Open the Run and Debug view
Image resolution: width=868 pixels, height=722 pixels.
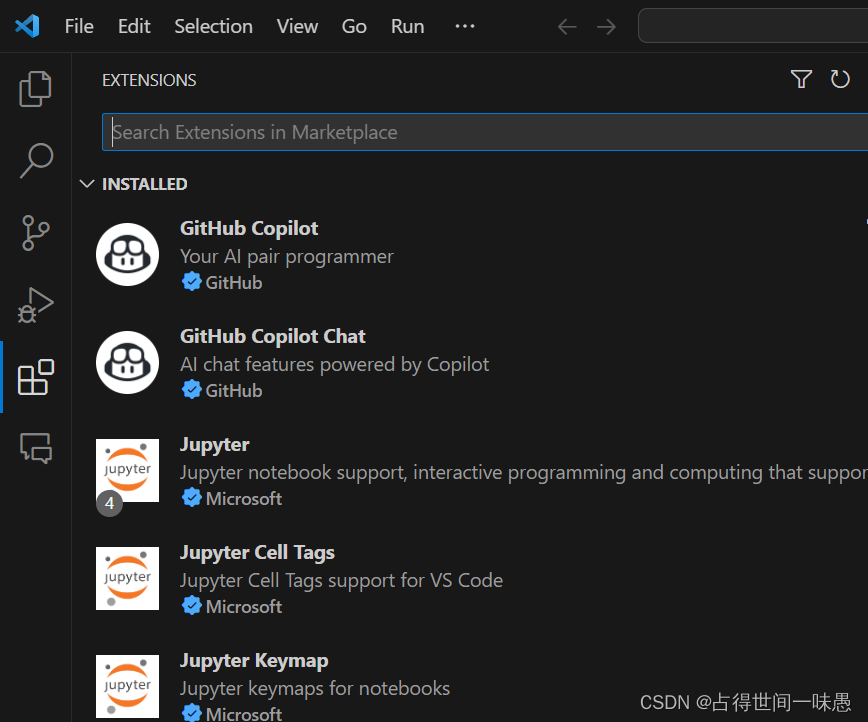coord(35,305)
